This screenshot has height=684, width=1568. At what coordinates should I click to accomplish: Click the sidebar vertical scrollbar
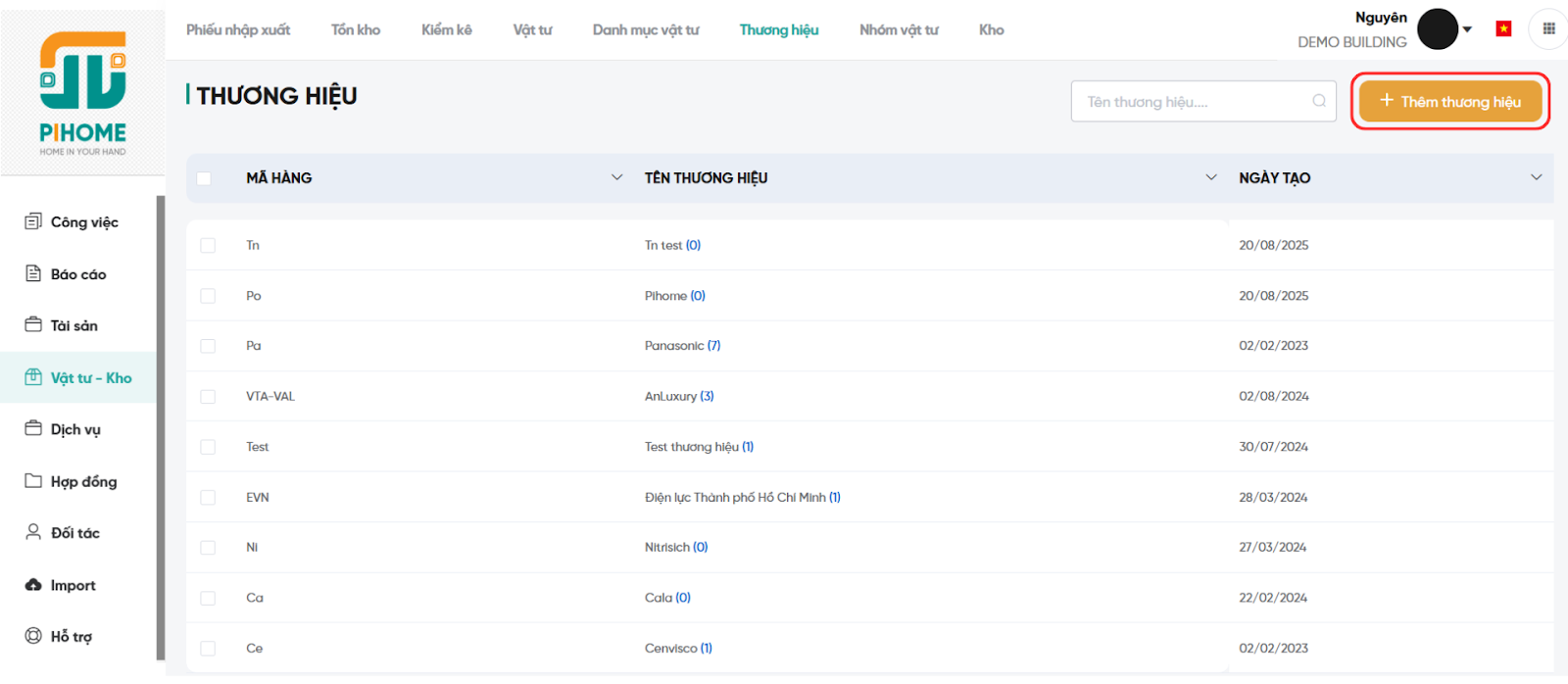[x=161, y=427]
